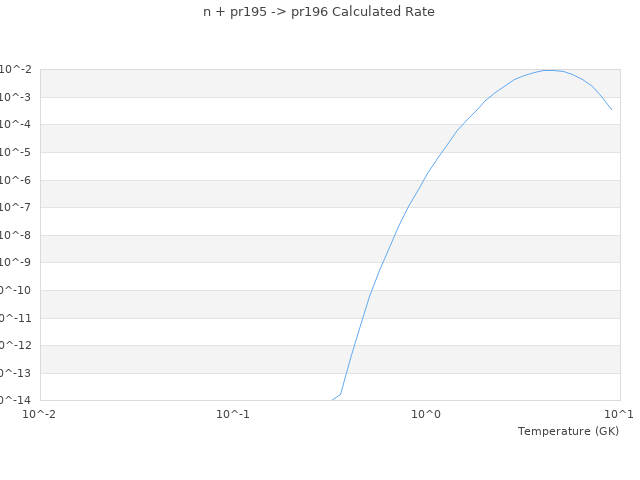Click the 10^-3 y-axis tick label

16,97
